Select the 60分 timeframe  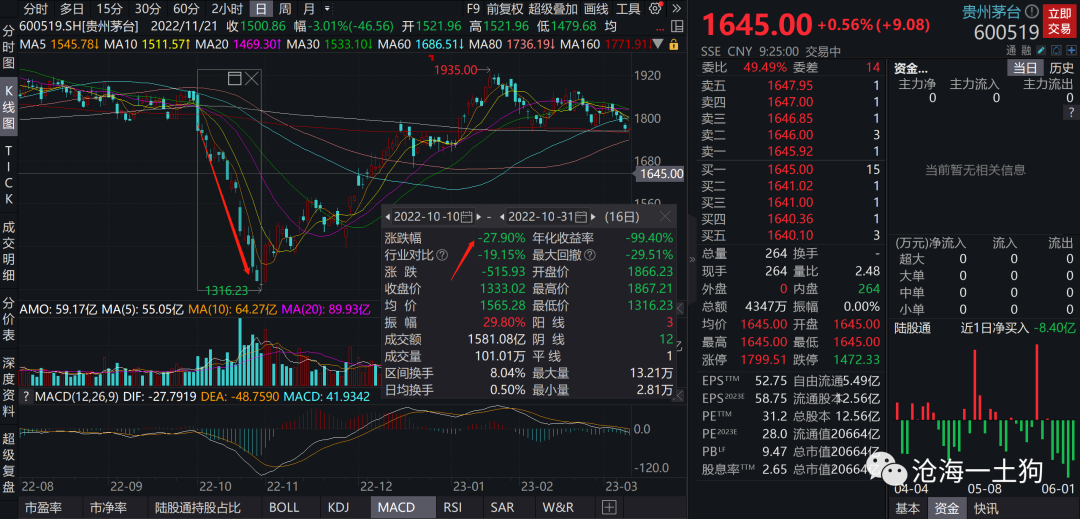(x=185, y=9)
